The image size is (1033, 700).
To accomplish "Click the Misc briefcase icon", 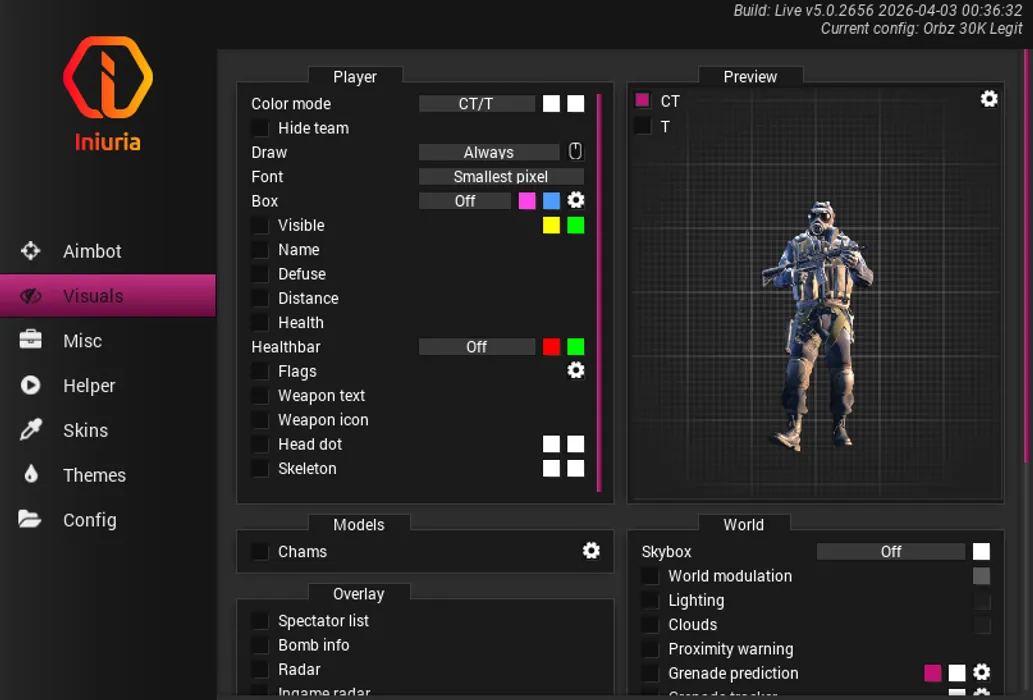I will click(x=30, y=340).
